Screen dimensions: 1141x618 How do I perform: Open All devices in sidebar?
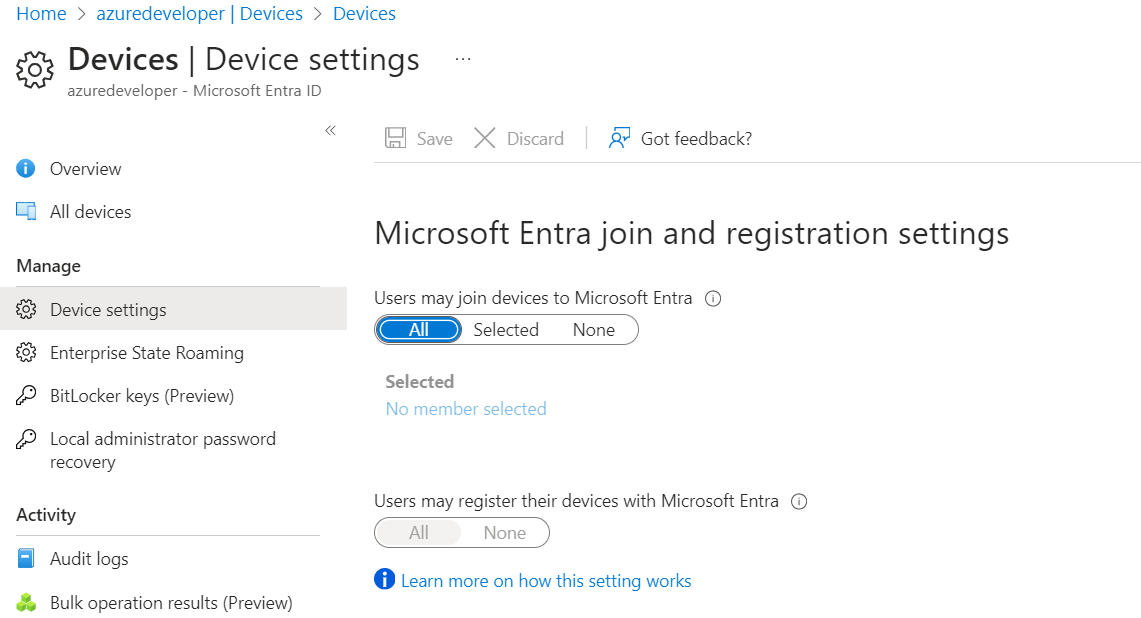pyautogui.click(x=91, y=212)
